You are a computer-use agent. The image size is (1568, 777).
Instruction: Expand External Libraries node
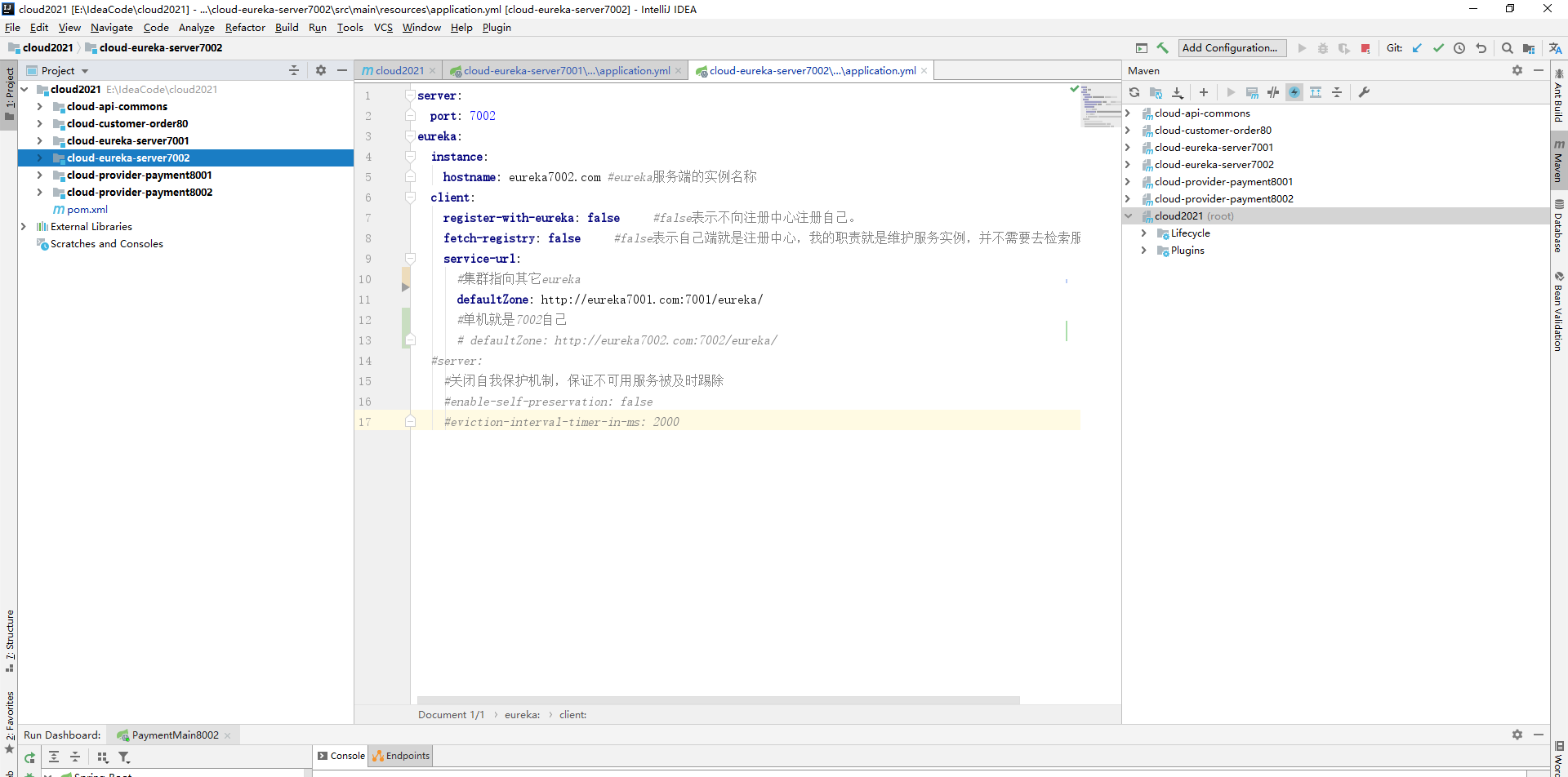[23, 227]
